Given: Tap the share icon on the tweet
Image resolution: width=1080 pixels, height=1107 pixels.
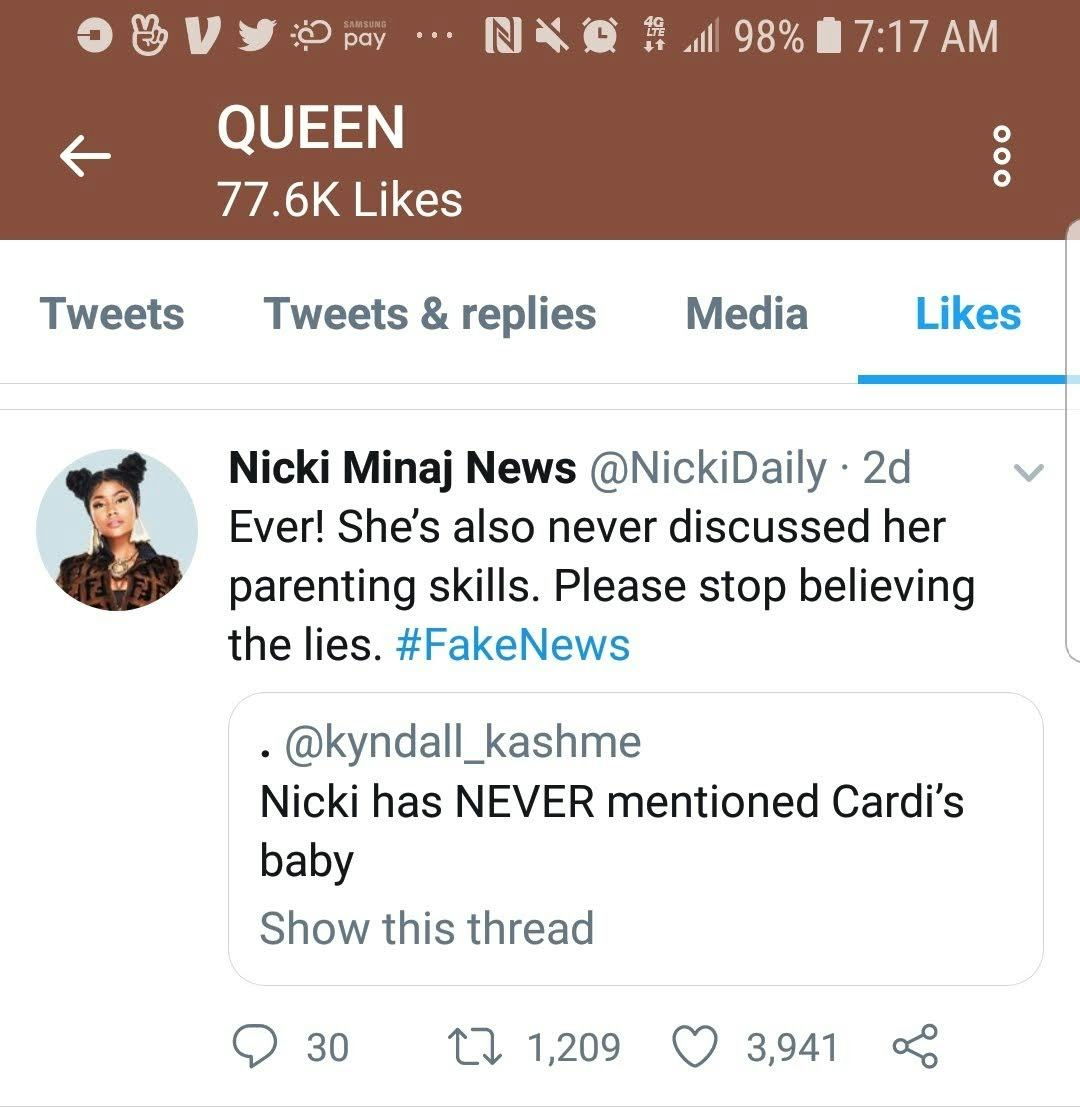Looking at the screenshot, I should pyautogui.click(x=914, y=1047).
